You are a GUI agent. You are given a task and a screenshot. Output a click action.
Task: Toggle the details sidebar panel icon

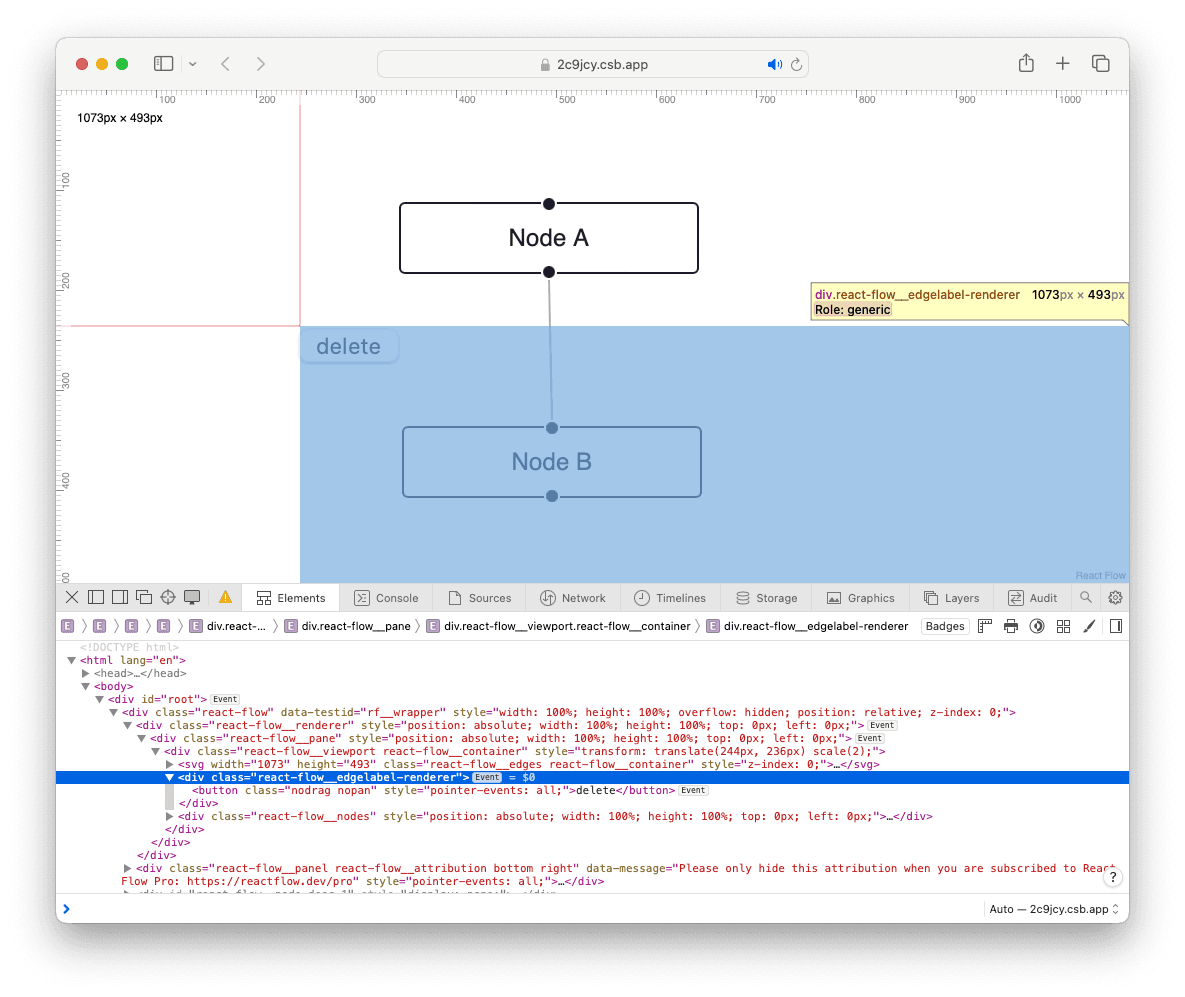(1117, 626)
